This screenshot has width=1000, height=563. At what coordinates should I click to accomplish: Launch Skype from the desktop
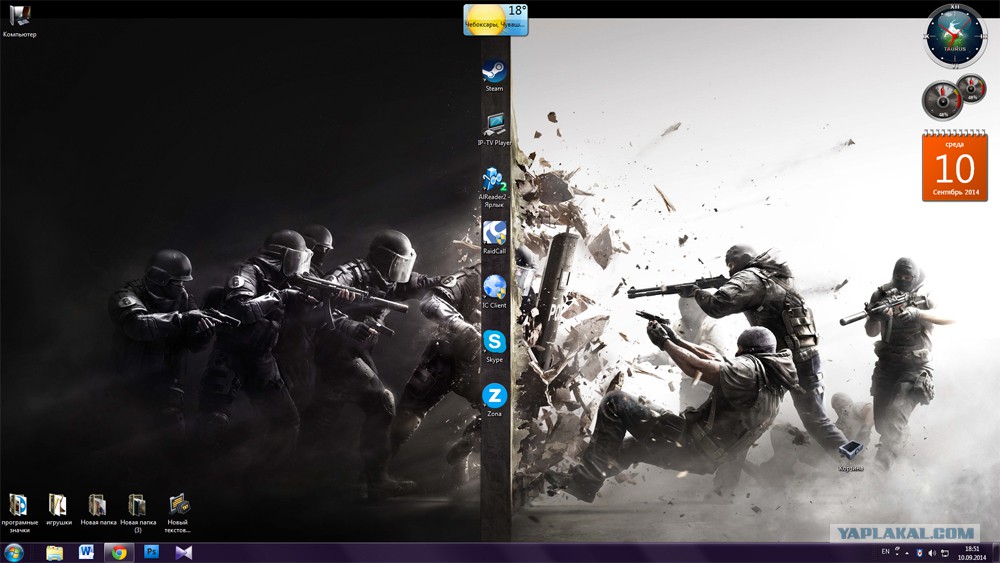[x=494, y=346]
